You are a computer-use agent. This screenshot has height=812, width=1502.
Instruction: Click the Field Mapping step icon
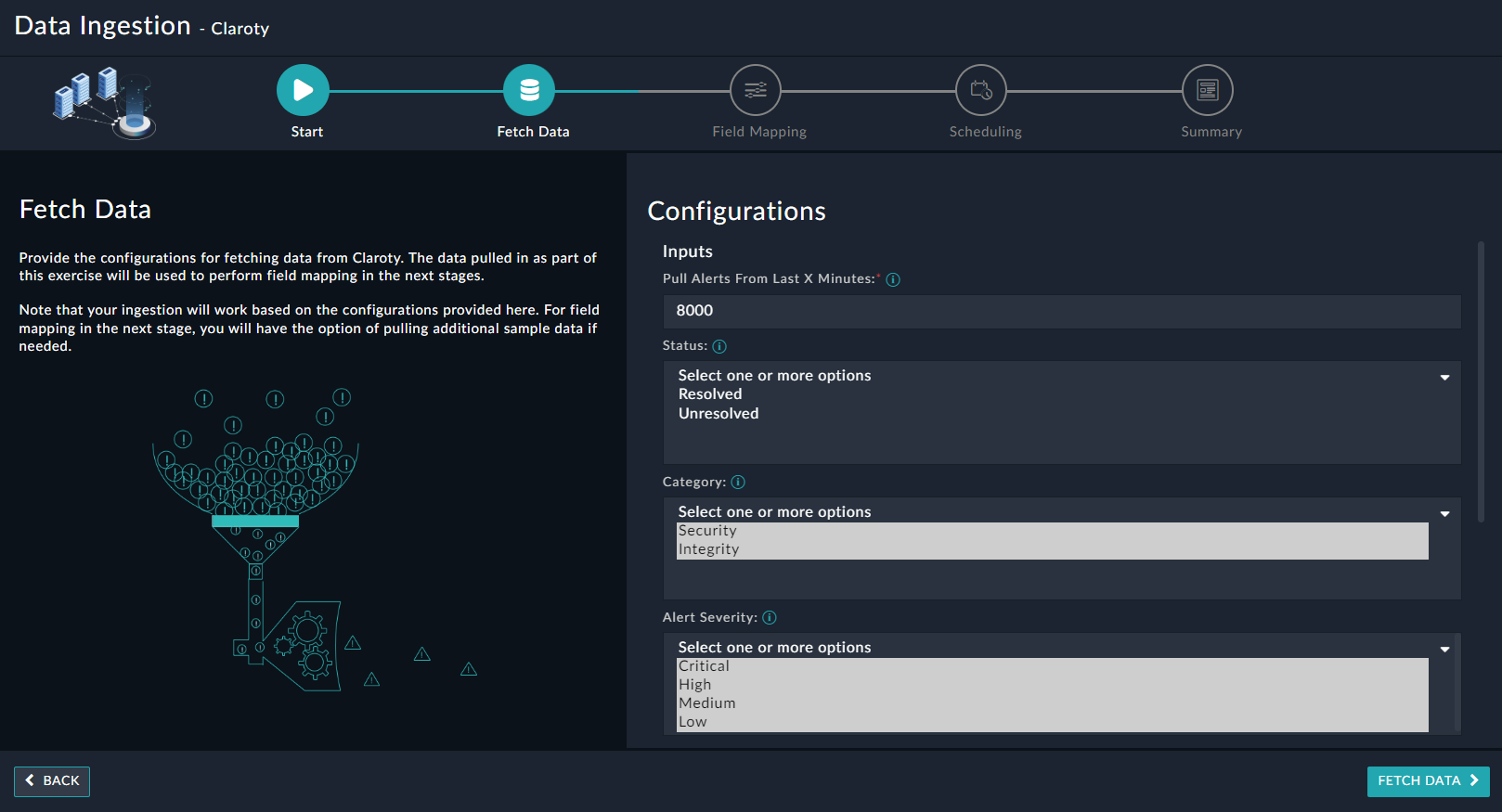click(x=756, y=90)
